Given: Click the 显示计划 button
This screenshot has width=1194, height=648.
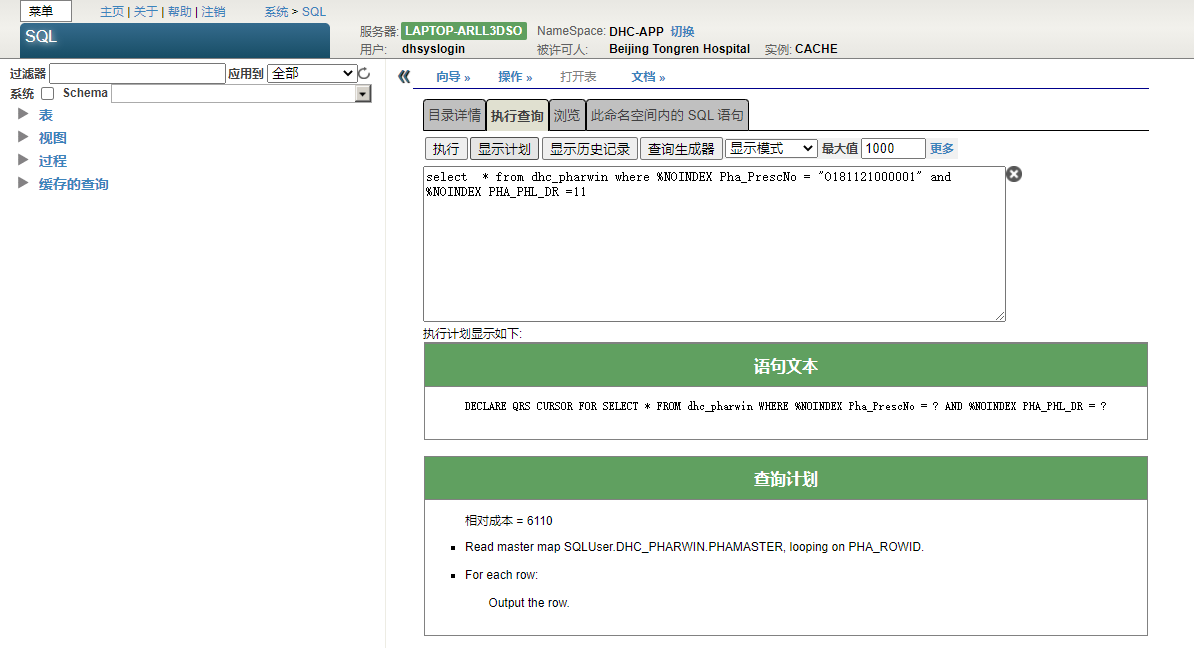Looking at the screenshot, I should [504, 149].
